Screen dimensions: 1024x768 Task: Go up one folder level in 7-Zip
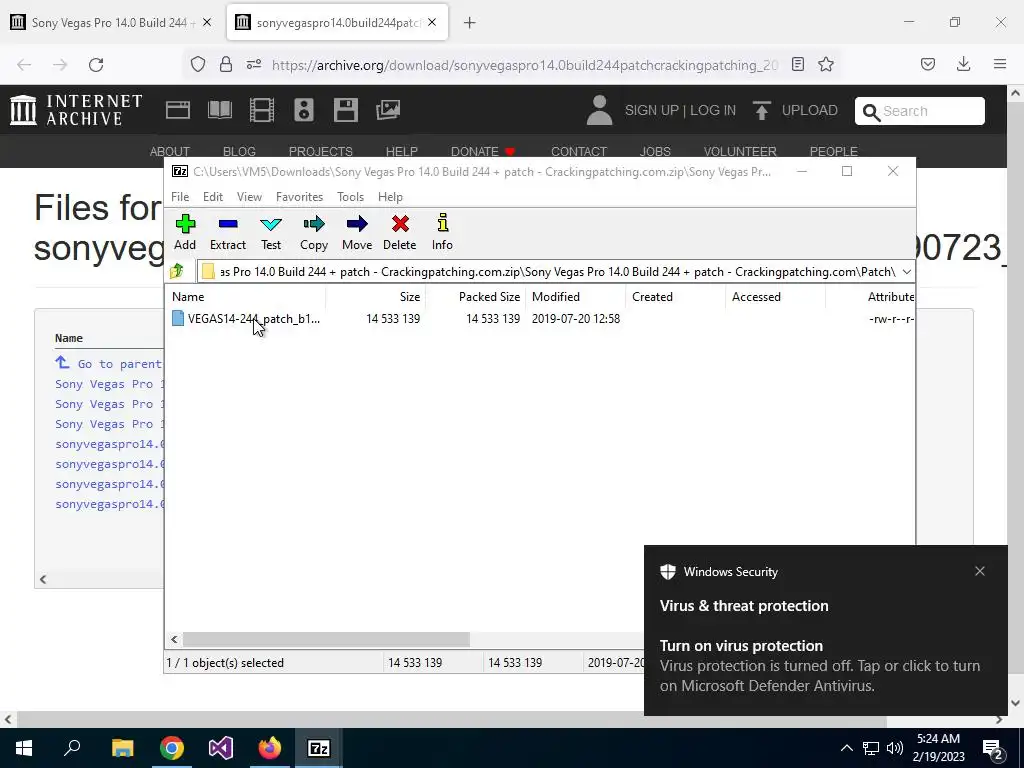[177, 271]
